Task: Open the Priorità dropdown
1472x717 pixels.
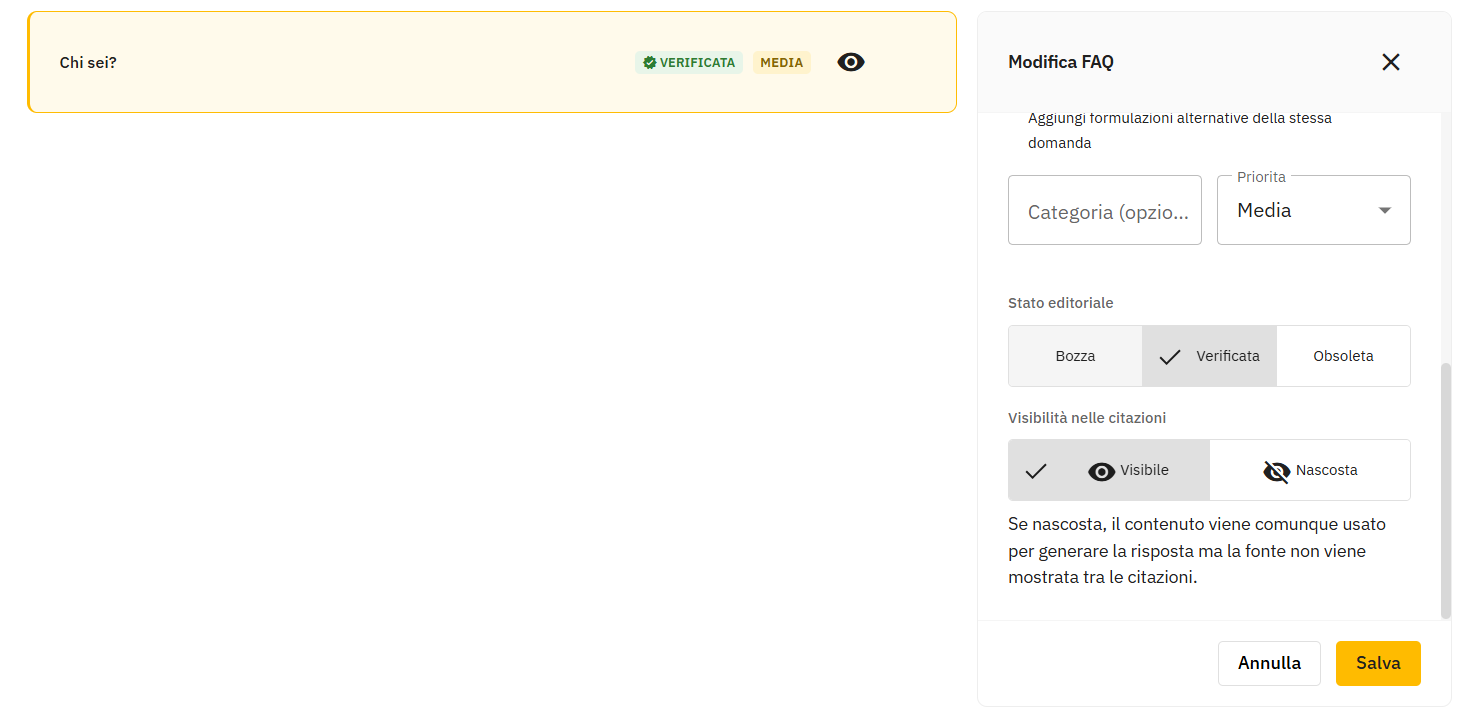Action: pos(1314,210)
